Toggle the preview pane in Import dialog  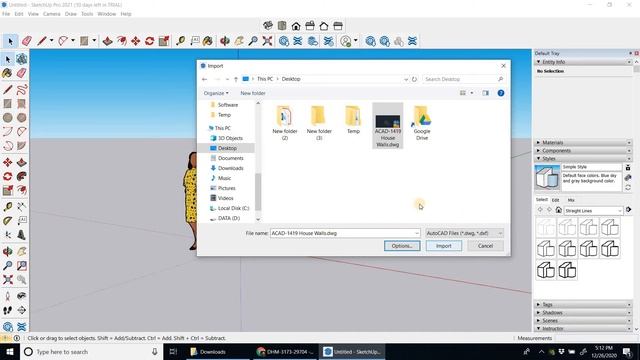tap(485, 93)
